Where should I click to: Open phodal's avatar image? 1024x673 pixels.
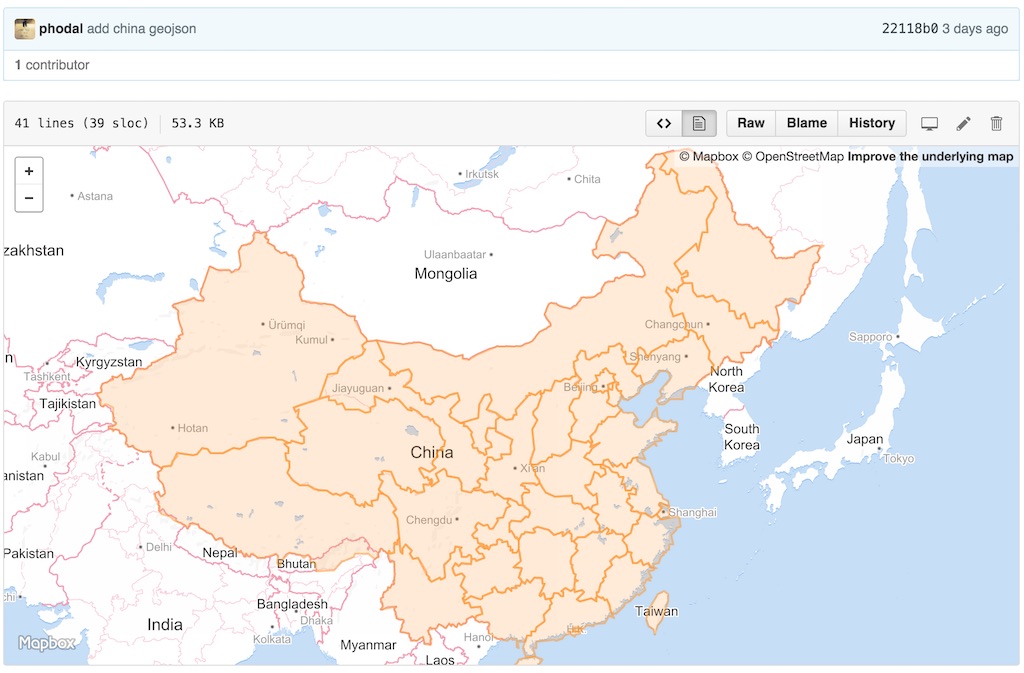coord(25,29)
